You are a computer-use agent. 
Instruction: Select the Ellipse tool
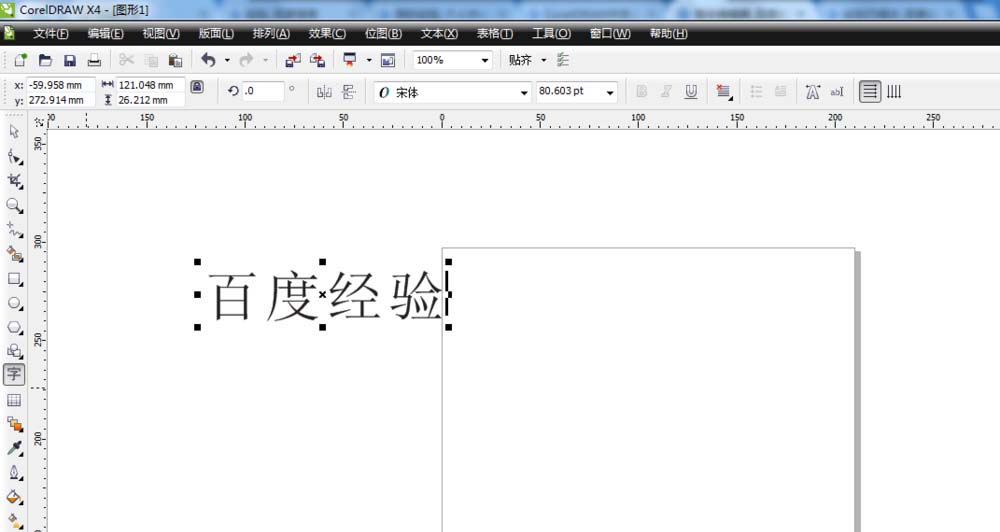pos(14,304)
